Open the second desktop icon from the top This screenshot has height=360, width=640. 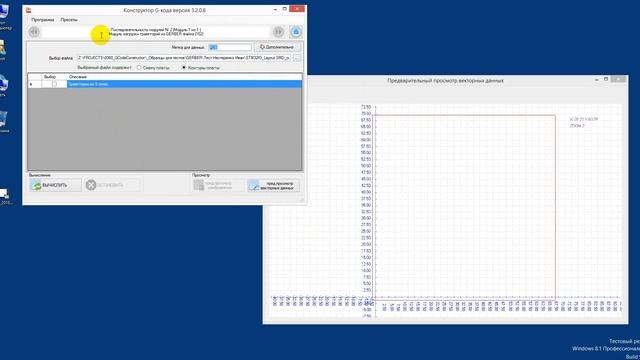pyautogui.click(x=3, y=50)
